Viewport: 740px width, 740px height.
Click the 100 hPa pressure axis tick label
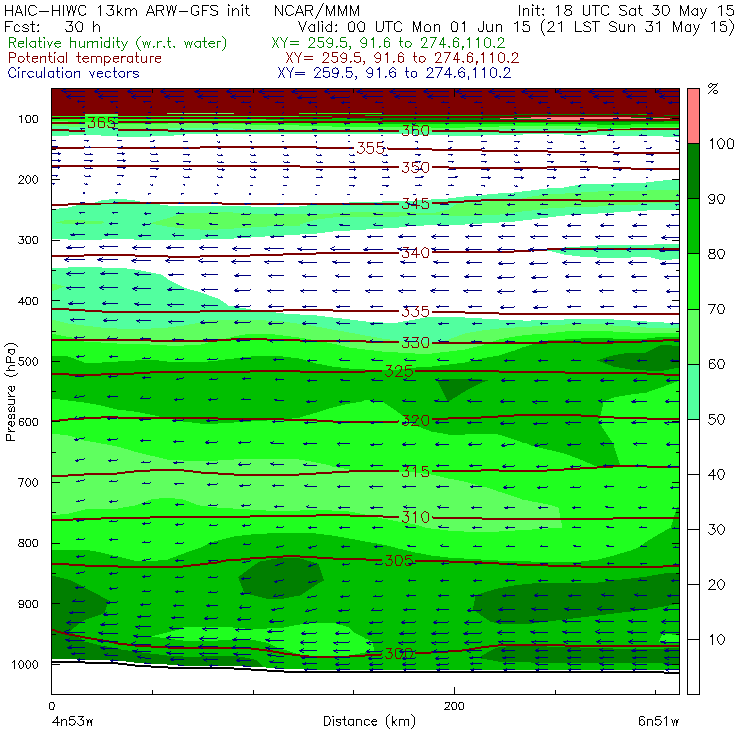[28, 119]
